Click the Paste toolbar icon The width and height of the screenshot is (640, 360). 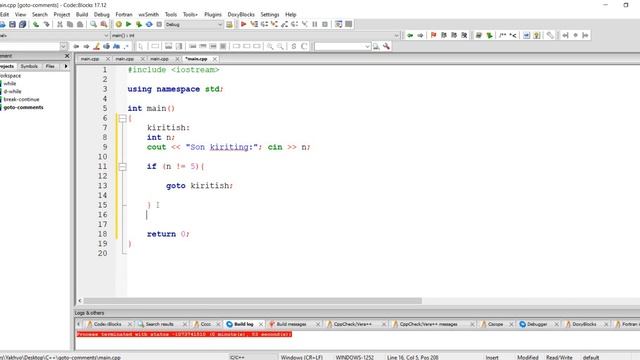[80, 24]
